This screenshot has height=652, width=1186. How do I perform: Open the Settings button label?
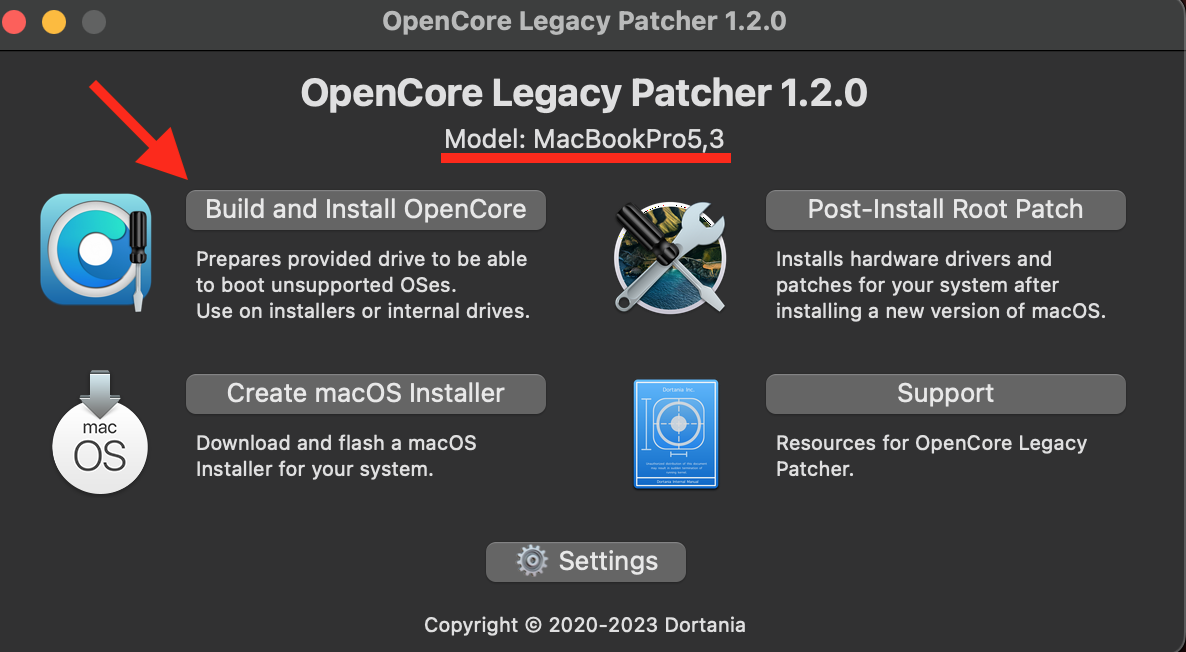pyautogui.click(x=608, y=561)
